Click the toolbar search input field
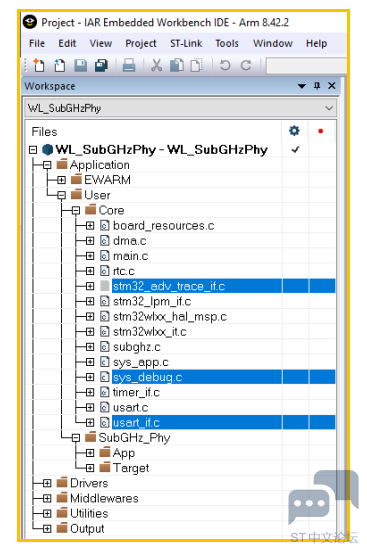367x553 pixels. point(306,66)
